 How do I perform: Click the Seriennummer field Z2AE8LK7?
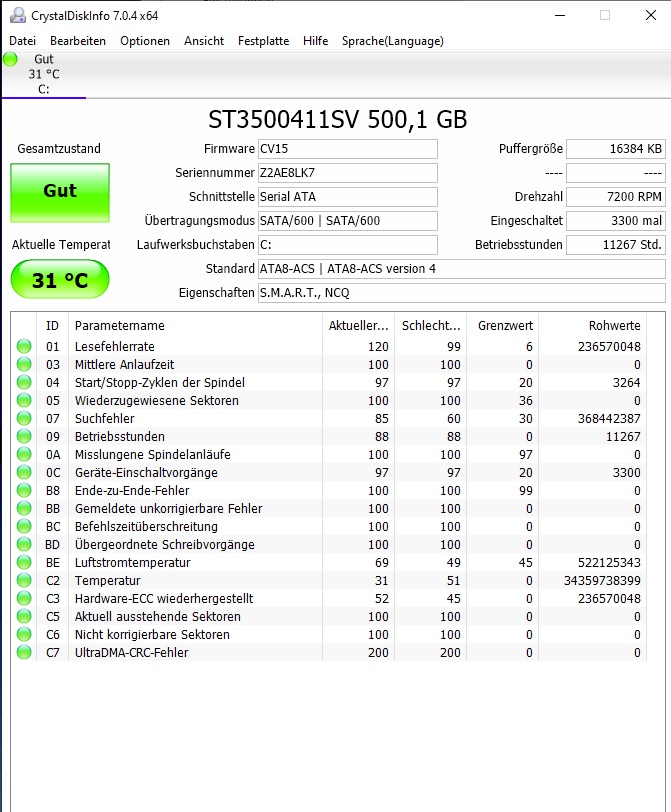[348, 173]
